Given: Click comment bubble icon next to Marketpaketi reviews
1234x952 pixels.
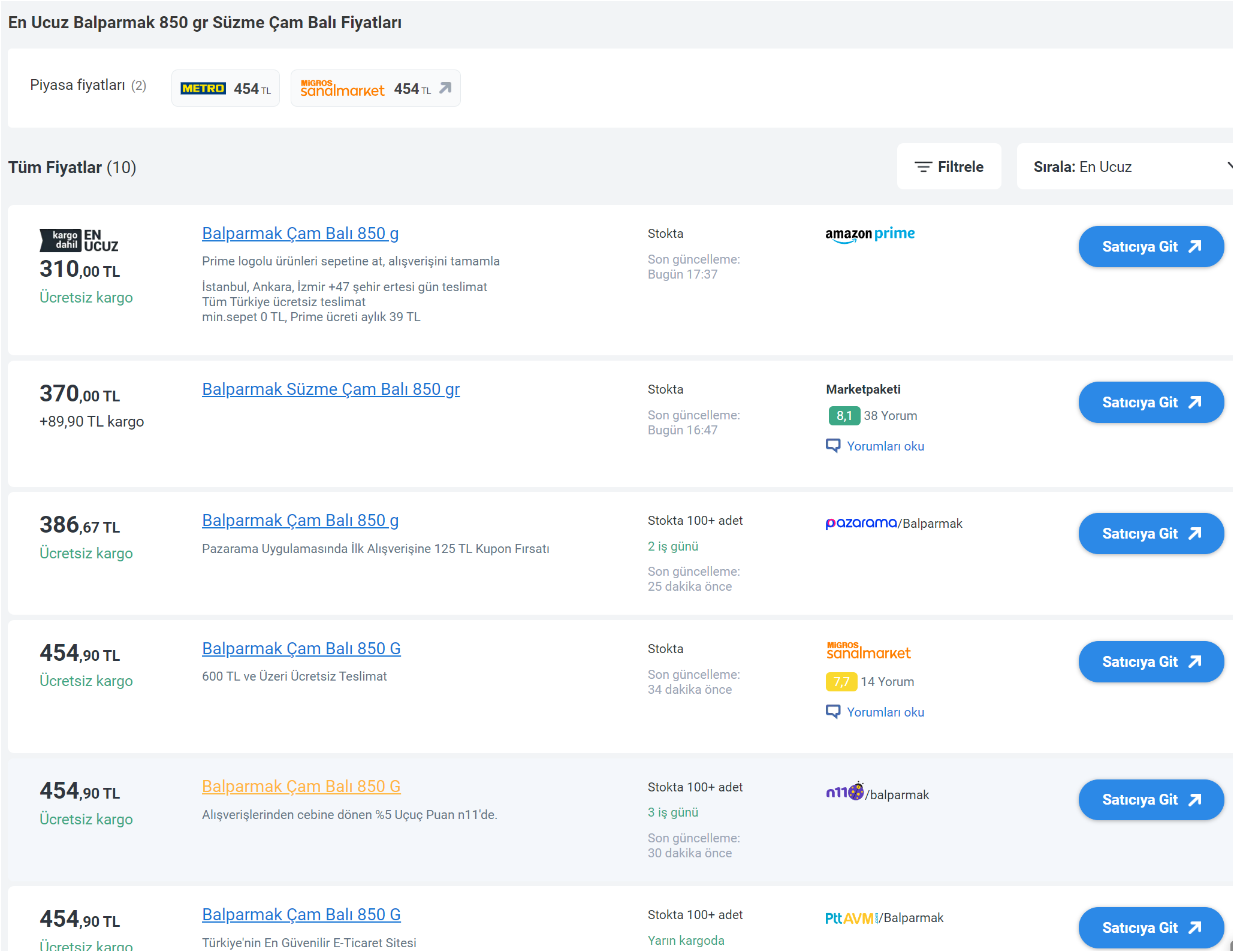Looking at the screenshot, I should point(833,446).
